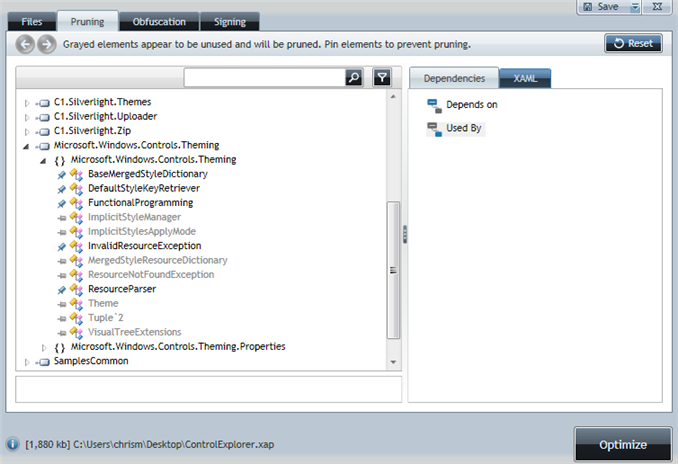Click the Reset button
The width and height of the screenshot is (678, 464).
pyautogui.click(x=633, y=43)
